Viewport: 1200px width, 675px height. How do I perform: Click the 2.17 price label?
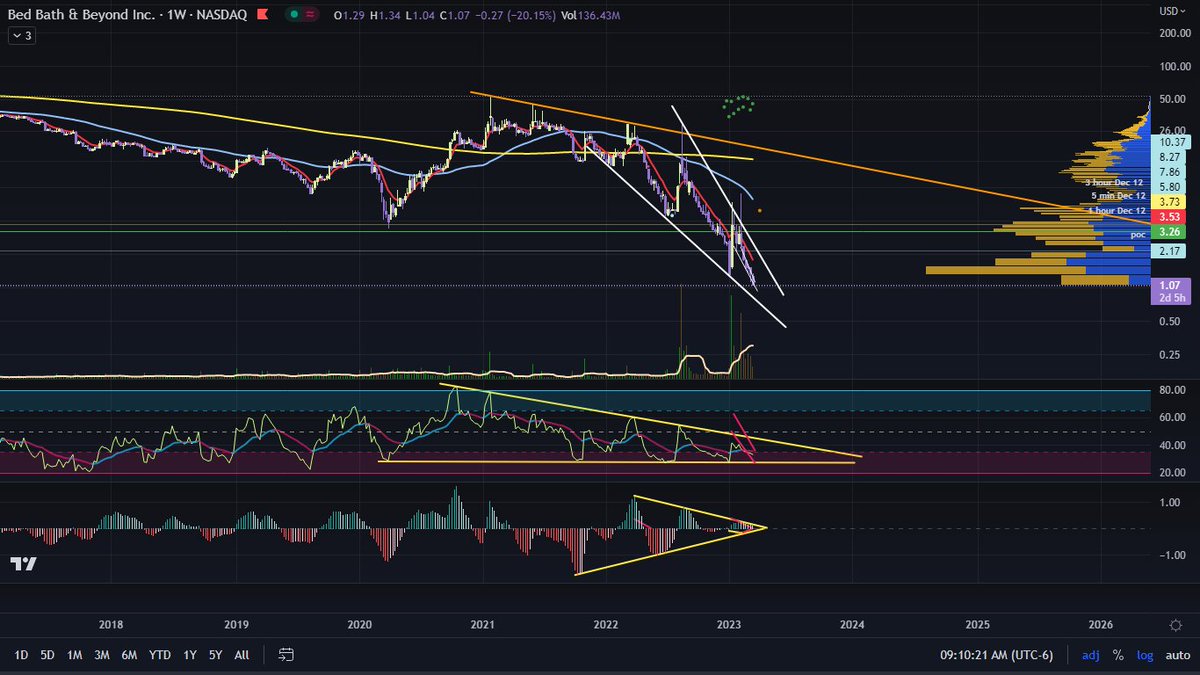pyautogui.click(x=1167, y=251)
